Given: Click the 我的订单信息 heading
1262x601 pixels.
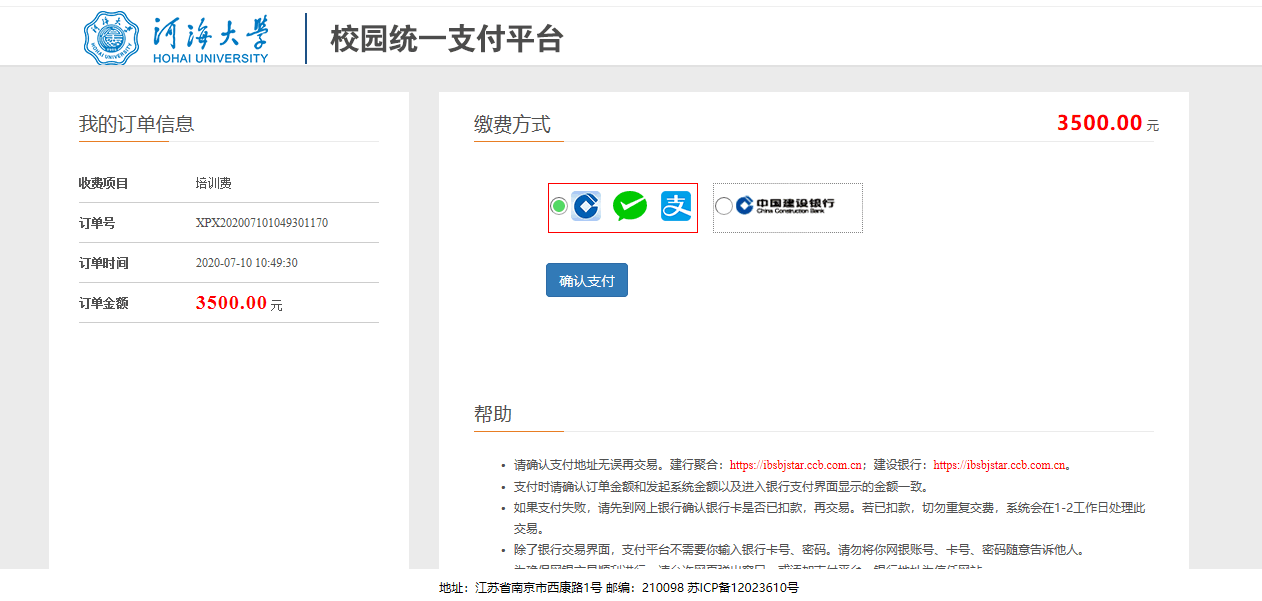Looking at the screenshot, I should 136,124.
